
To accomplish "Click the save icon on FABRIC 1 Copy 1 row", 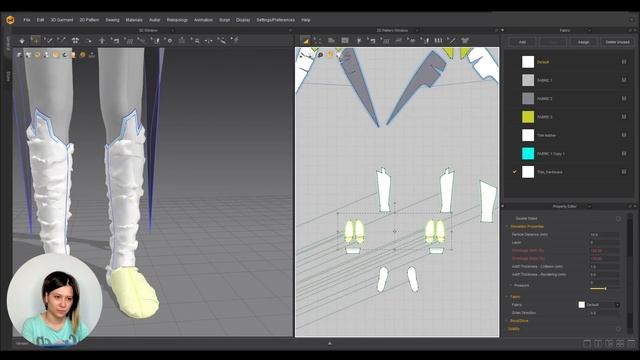I will click(624, 153).
